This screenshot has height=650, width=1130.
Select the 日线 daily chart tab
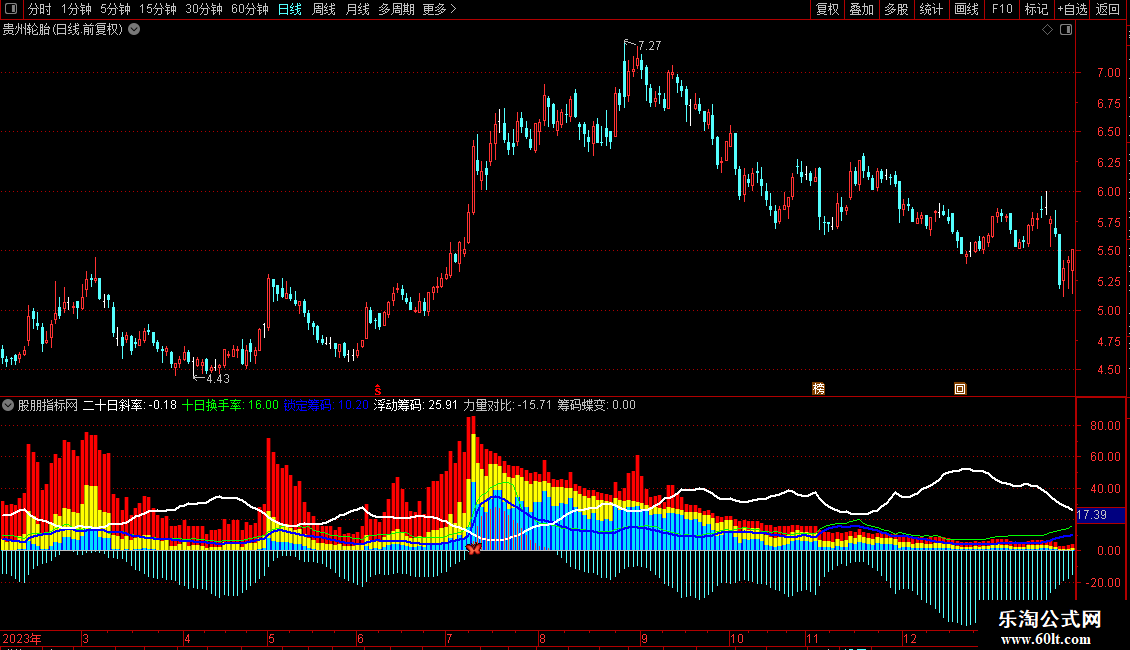(x=290, y=9)
